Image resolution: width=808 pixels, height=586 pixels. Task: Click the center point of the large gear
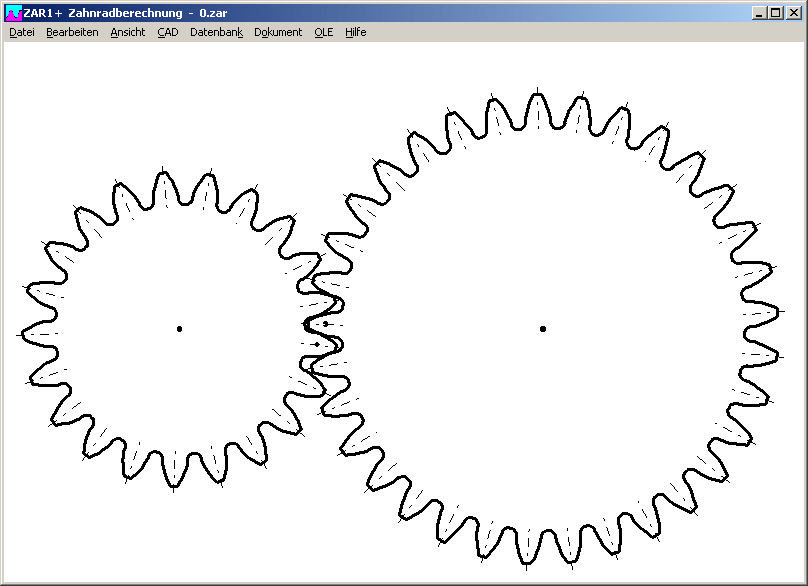click(543, 329)
